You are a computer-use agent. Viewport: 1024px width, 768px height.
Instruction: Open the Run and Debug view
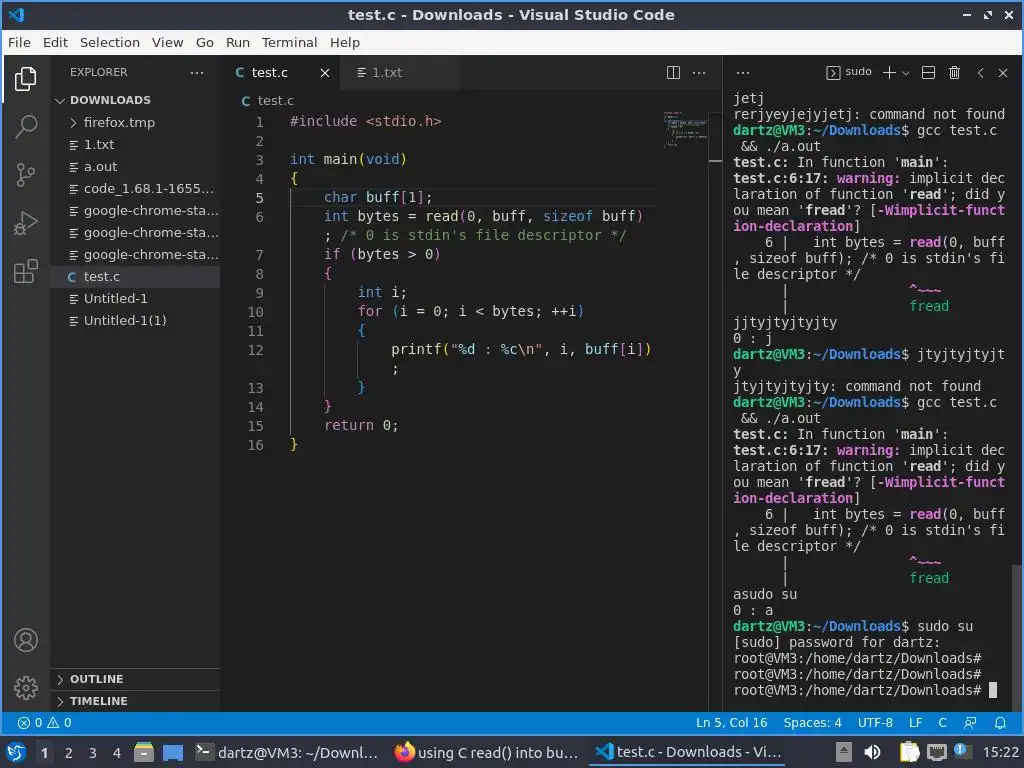[25, 223]
